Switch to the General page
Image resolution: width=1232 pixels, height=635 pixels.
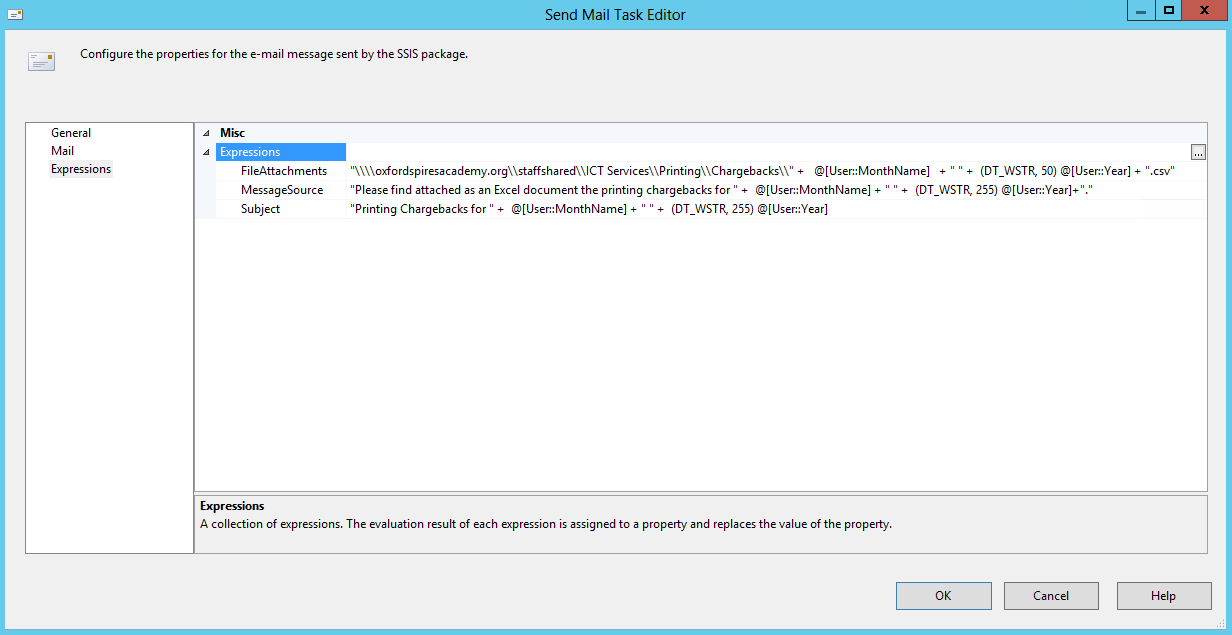[x=71, y=132]
